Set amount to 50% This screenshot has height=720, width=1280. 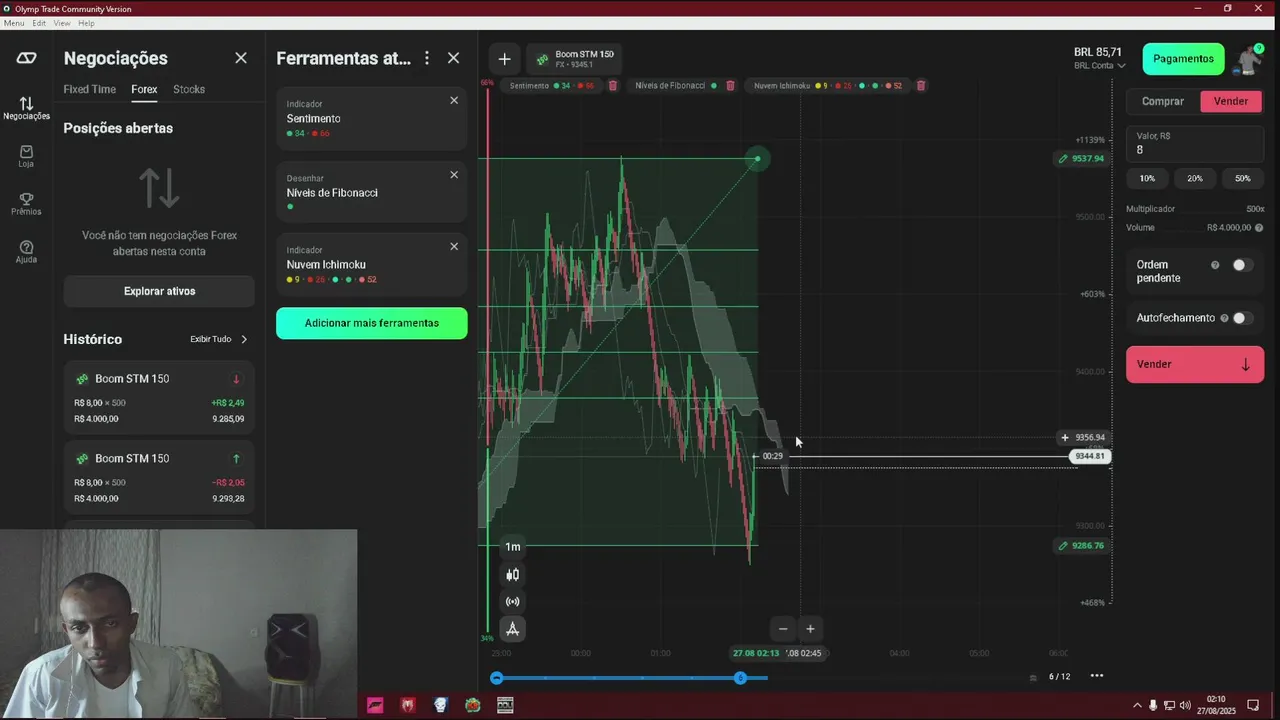1243,178
